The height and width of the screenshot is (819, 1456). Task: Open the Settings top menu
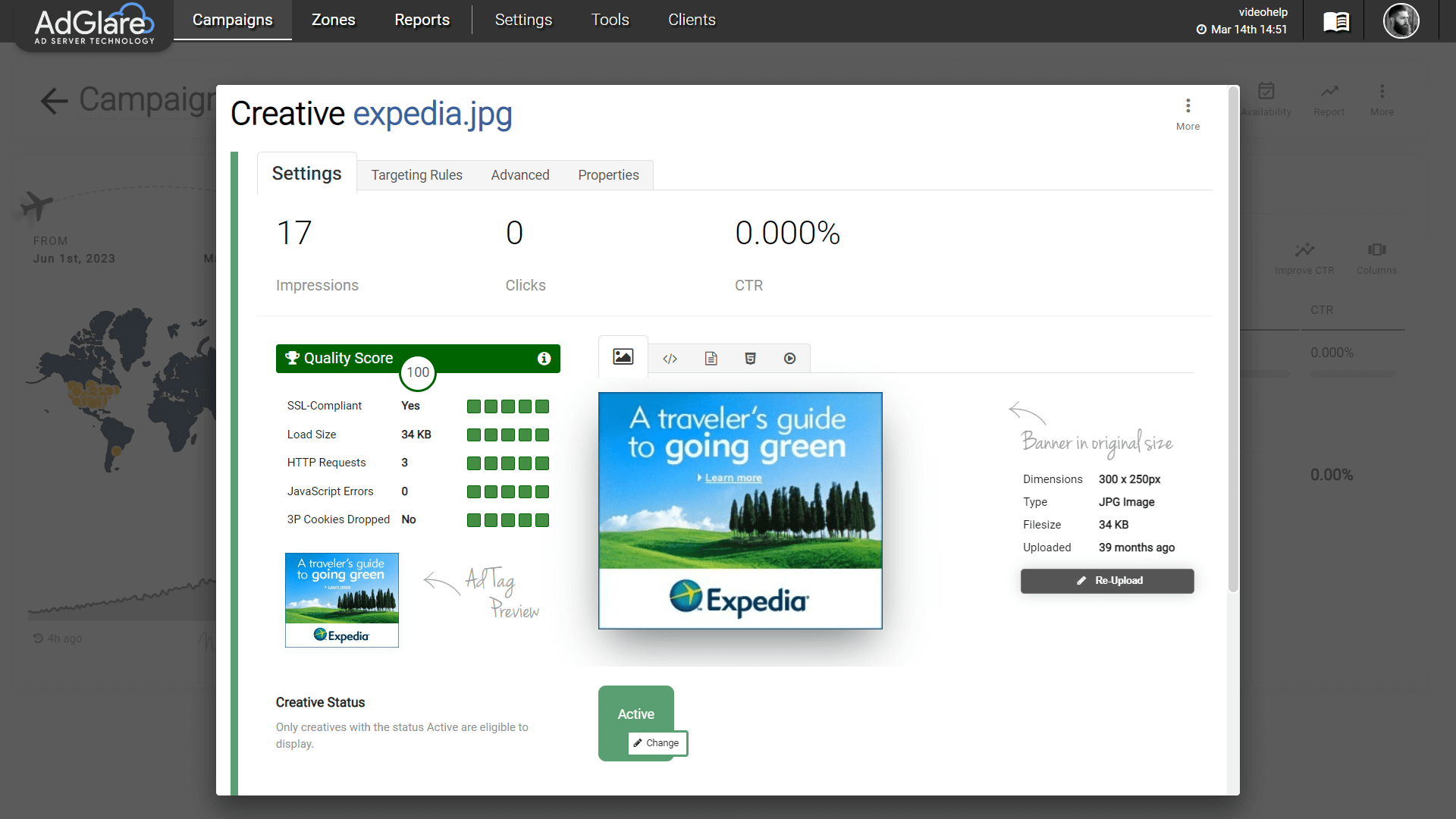[x=523, y=20]
